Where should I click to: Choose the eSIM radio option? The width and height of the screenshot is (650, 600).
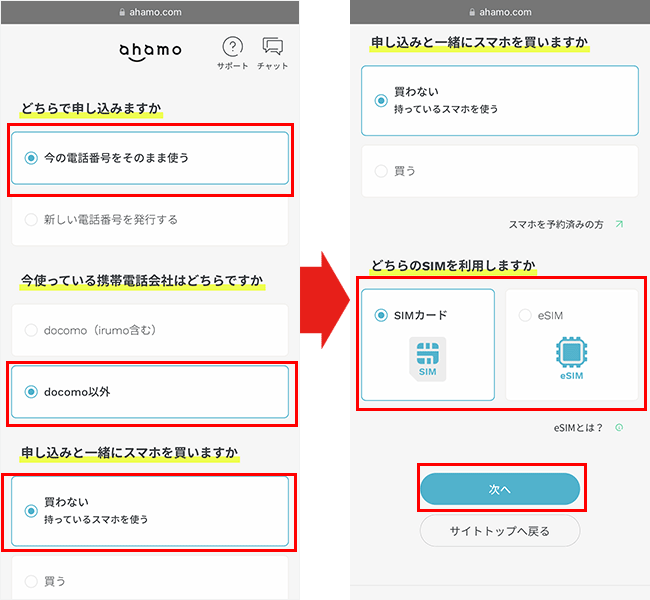[x=572, y=345]
